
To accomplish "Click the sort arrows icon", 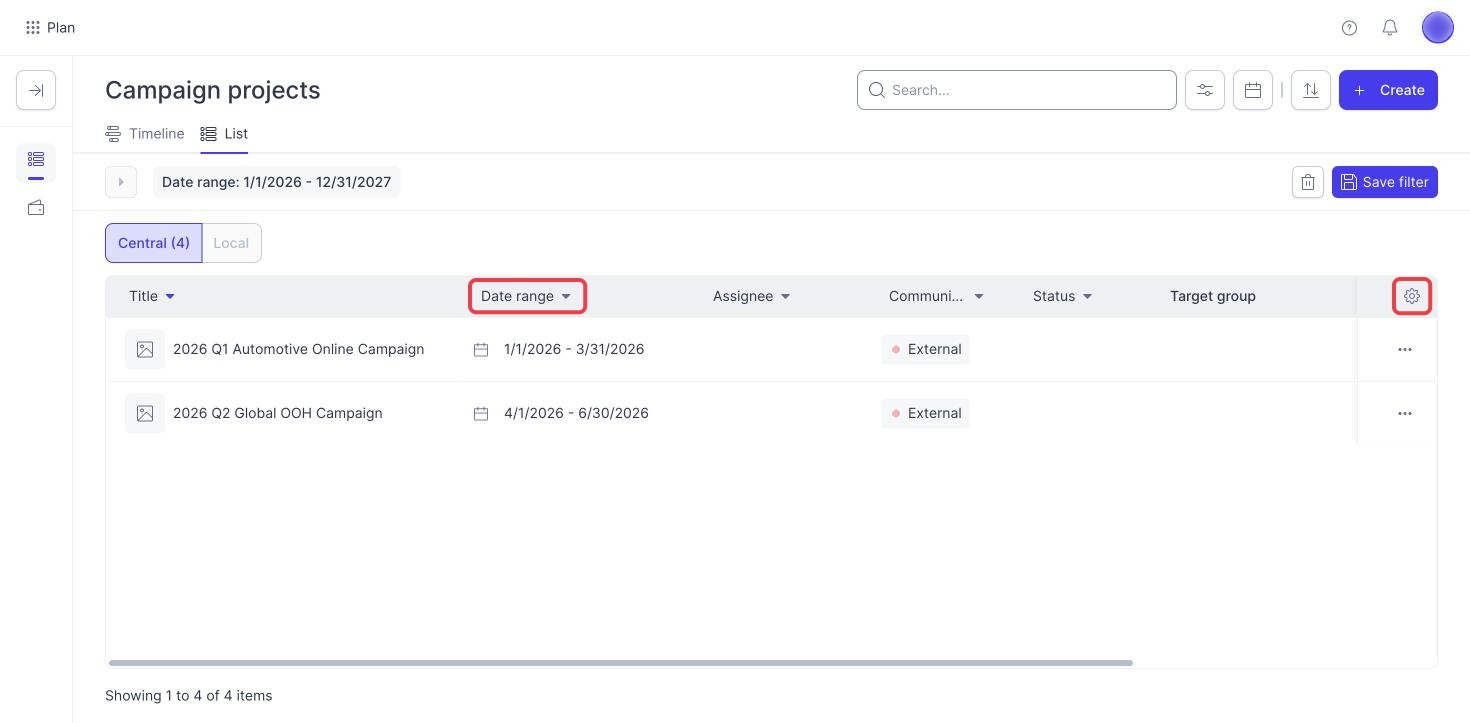I will pos(1310,90).
